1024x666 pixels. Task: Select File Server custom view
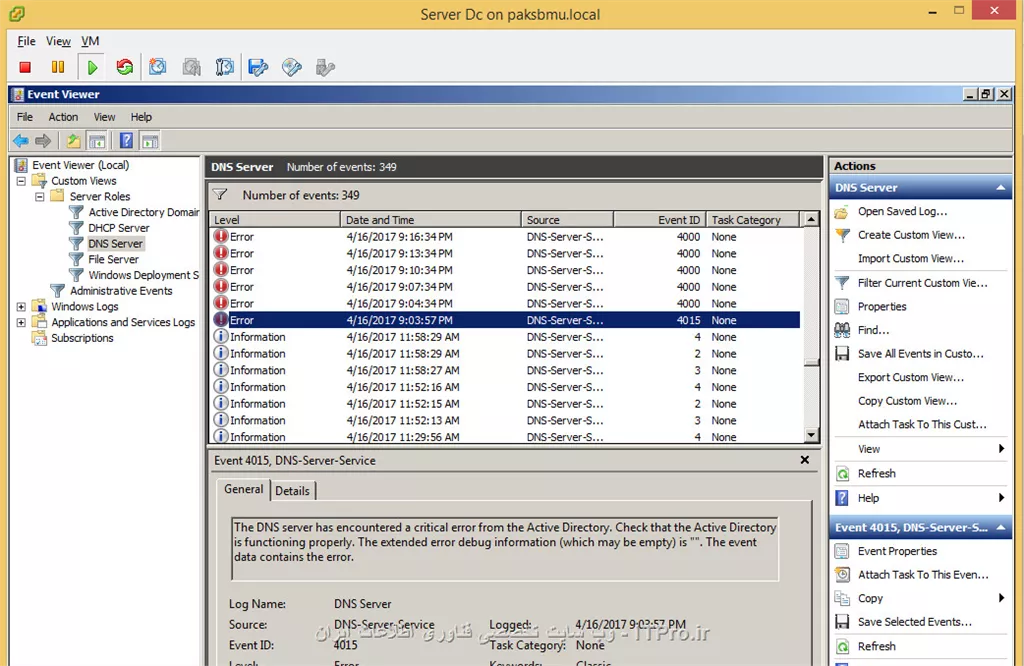(113, 259)
